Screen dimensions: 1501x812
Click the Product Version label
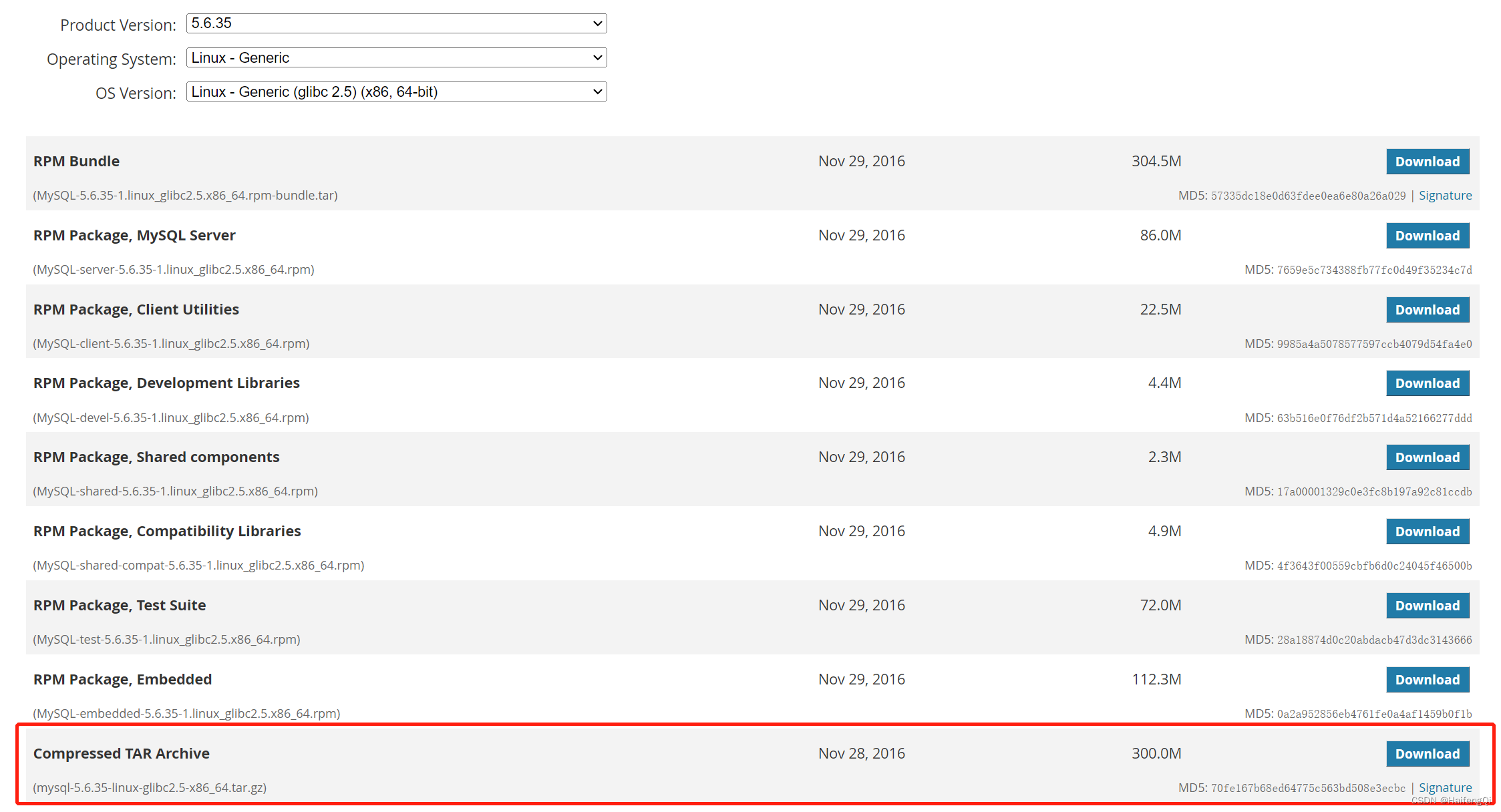118,25
